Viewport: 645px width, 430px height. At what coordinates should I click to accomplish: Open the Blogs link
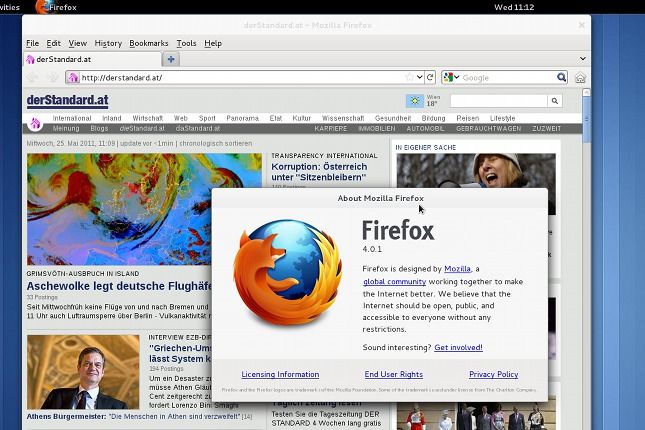click(99, 128)
